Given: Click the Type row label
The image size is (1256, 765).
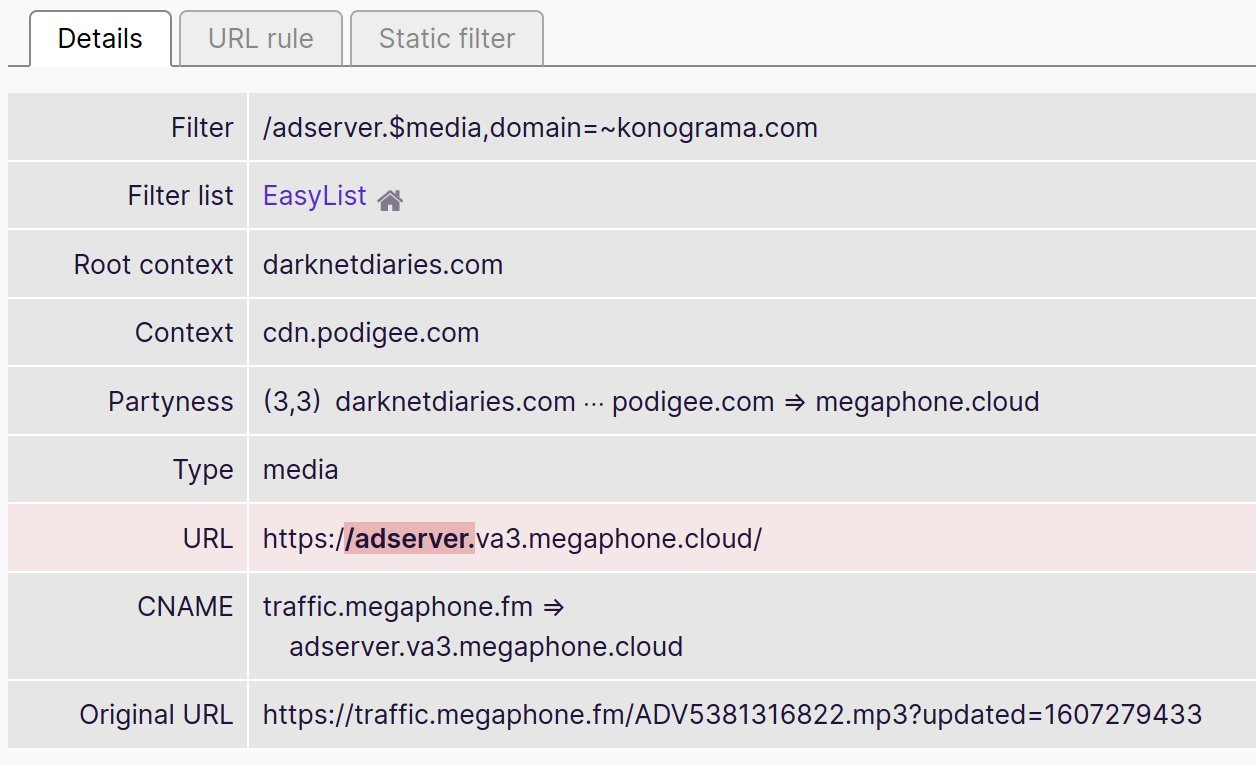Looking at the screenshot, I should click(204, 469).
